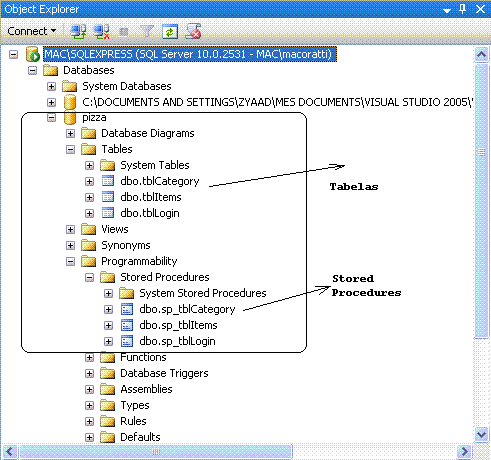Select the Synonyms folder label
This screenshot has height=460, width=491.
click(x=126, y=245)
